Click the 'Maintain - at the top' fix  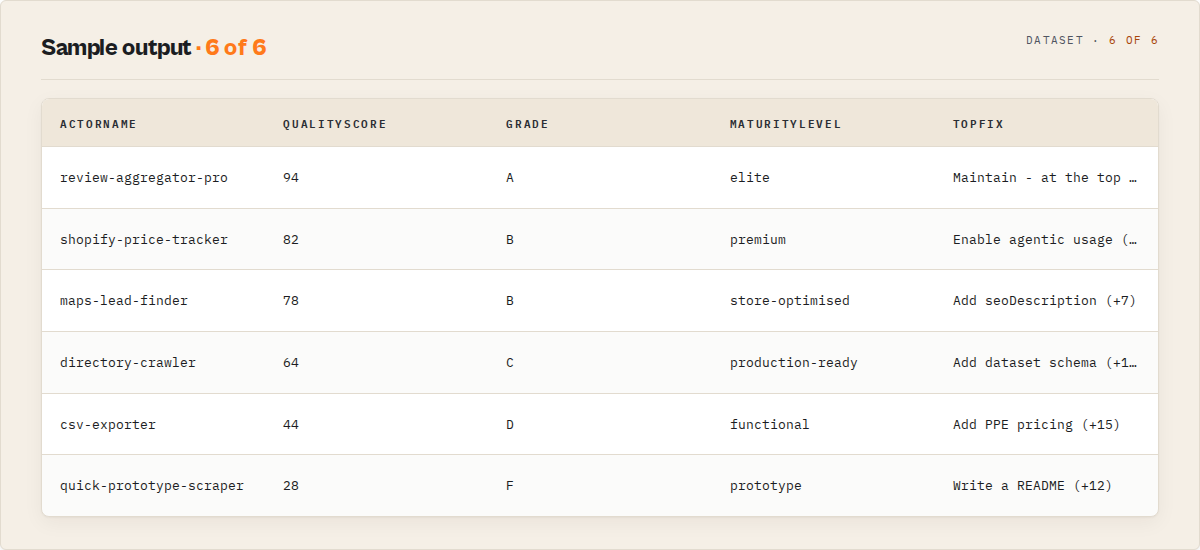pos(1045,178)
